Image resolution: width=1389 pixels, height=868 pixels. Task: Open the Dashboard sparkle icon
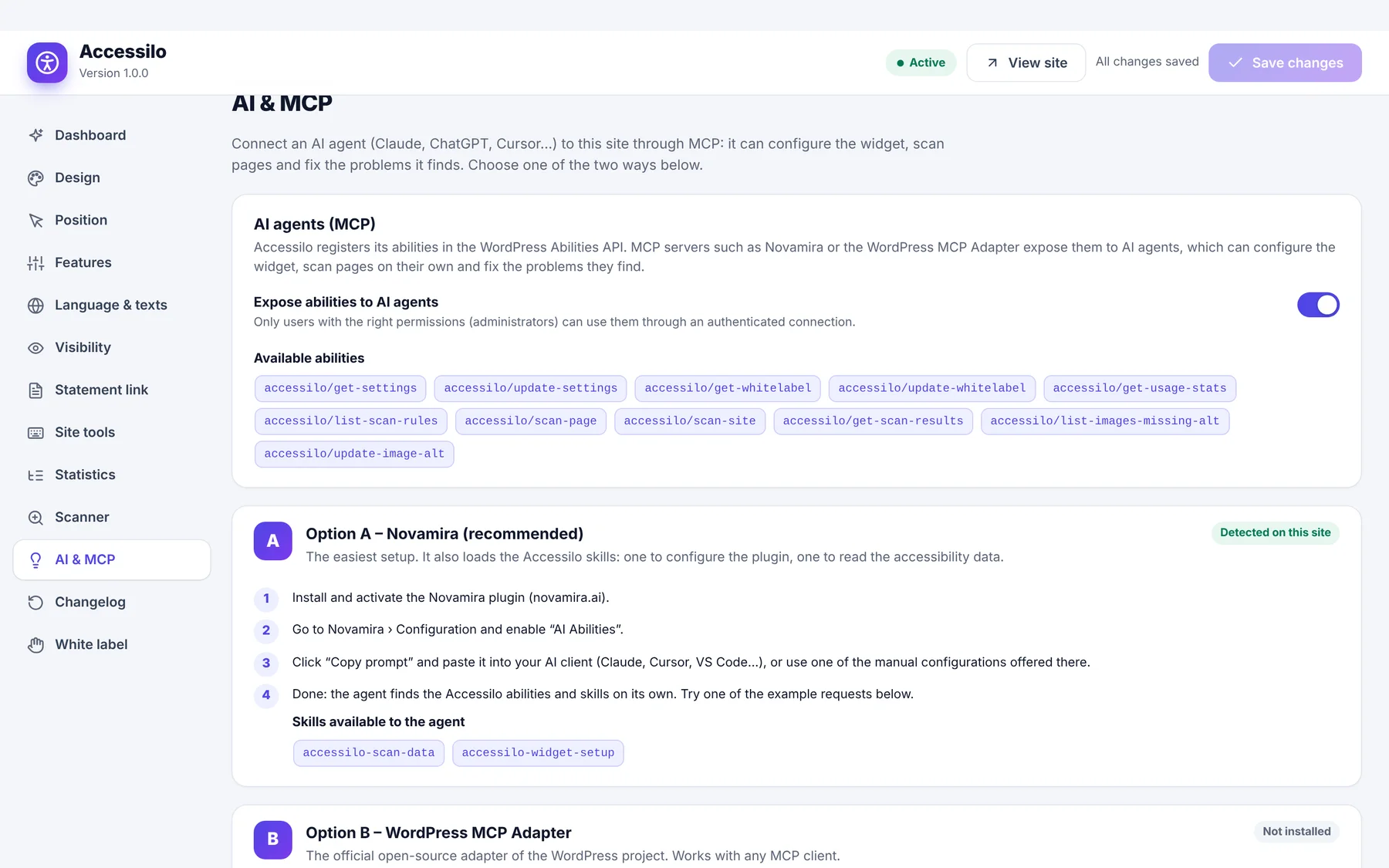35,135
